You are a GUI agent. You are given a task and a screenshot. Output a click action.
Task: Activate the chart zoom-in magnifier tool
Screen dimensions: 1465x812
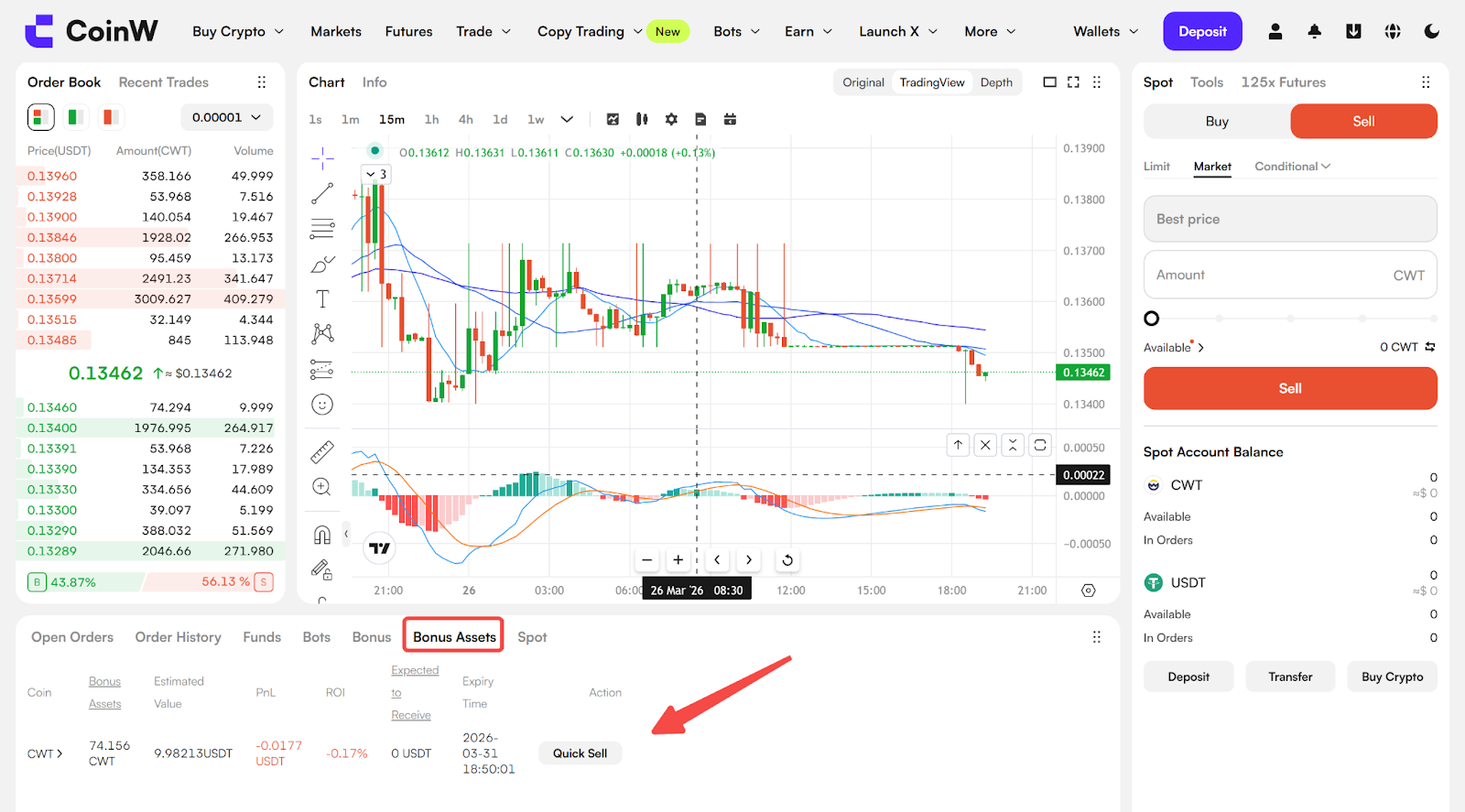(322, 487)
